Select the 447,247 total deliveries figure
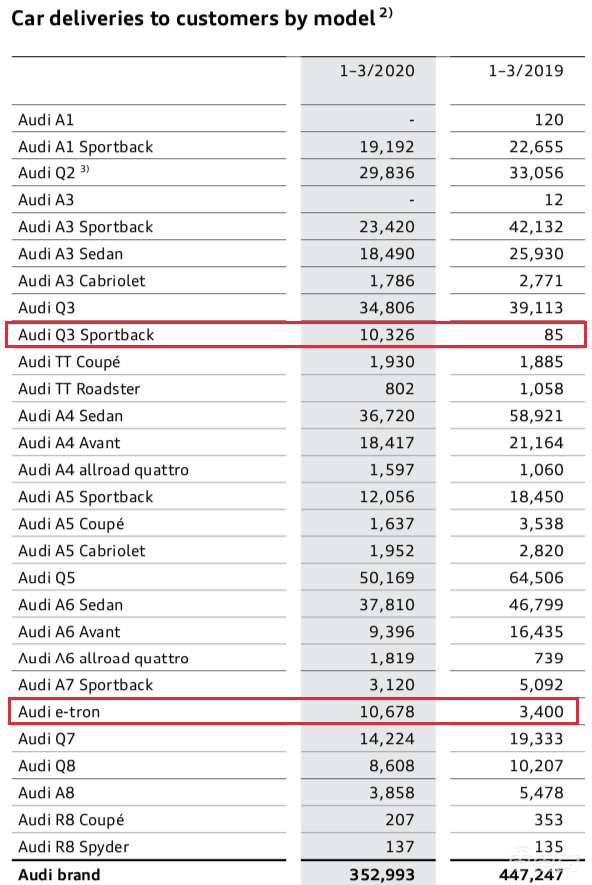The height and width of the screenshot is (885, 592). pyautogui.click(x=531, y=875)
